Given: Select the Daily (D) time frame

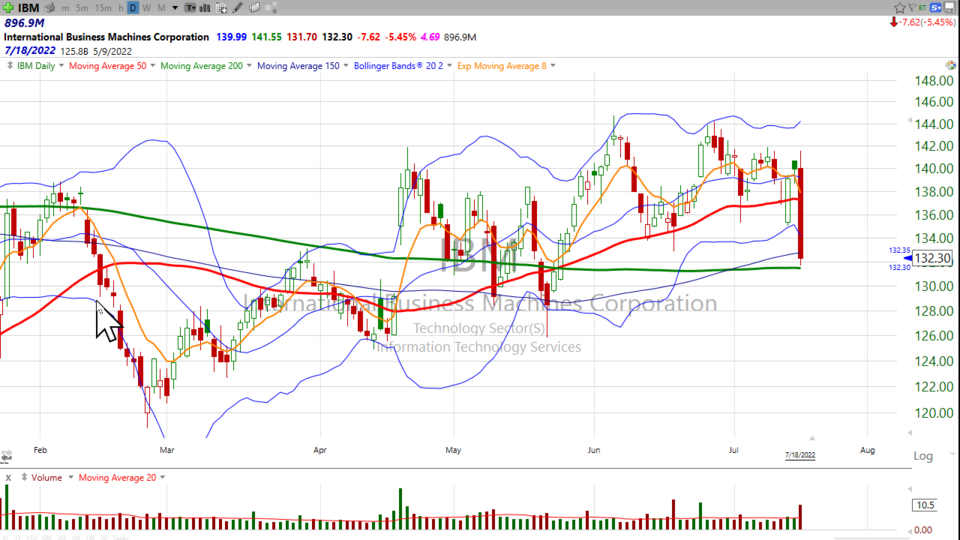Looking at the screenshot, I should pos(133,8).
